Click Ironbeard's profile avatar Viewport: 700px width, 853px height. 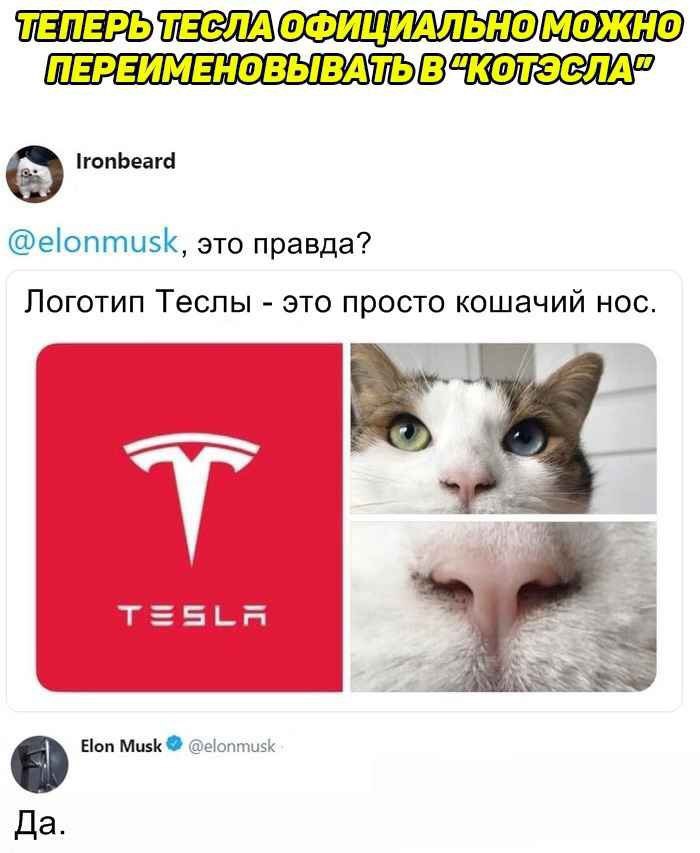[34, 174]
